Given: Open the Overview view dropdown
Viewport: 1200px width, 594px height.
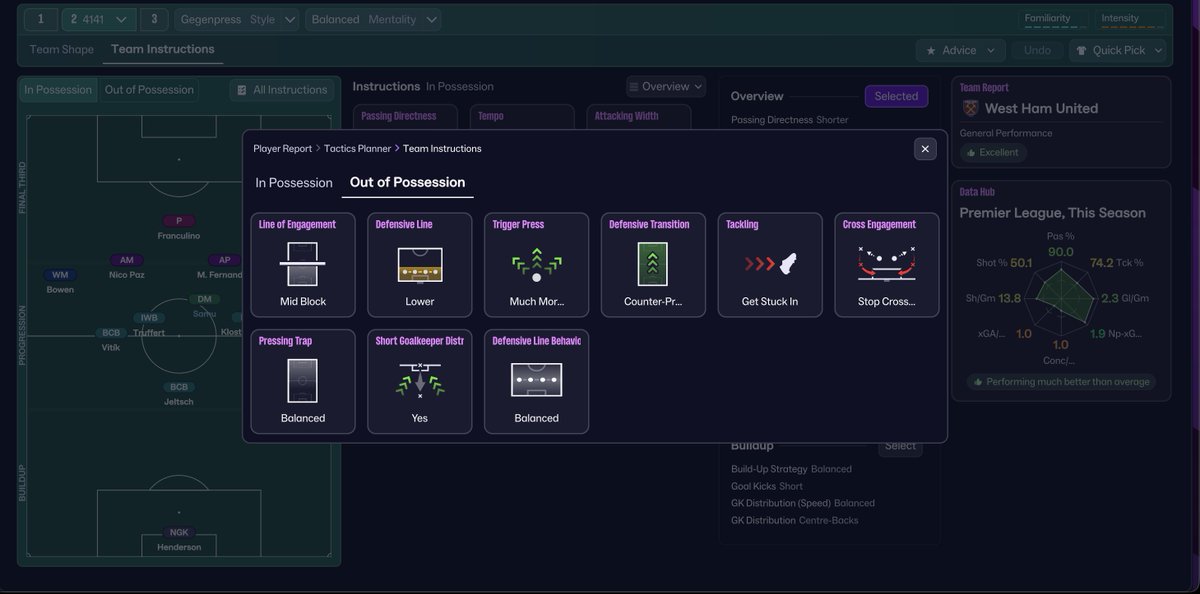Looking at the screenshot, I should click(x=666, y=87).
